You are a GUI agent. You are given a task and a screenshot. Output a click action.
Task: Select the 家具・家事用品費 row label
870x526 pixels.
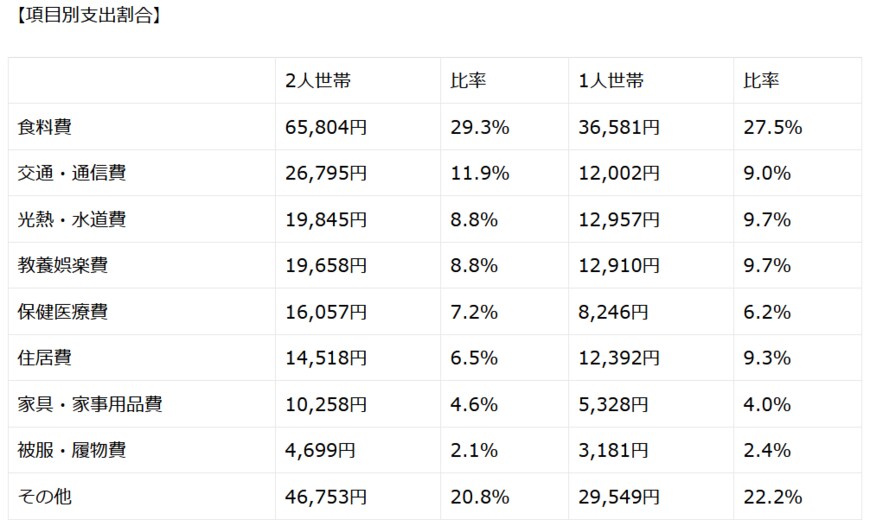(x=90, y=404)
